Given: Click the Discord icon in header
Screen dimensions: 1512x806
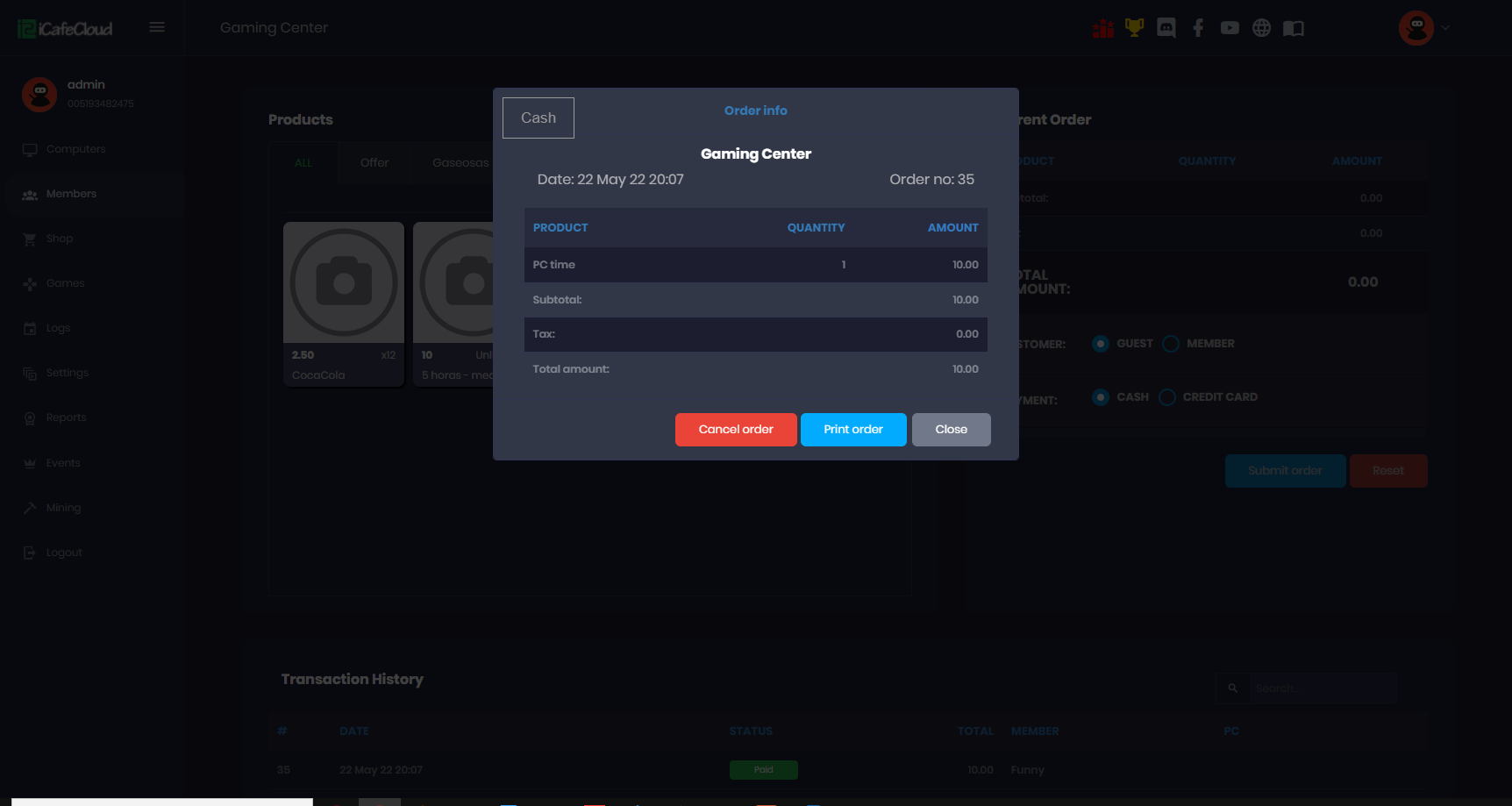Looking at the screenshot, I should (1166, 28).
